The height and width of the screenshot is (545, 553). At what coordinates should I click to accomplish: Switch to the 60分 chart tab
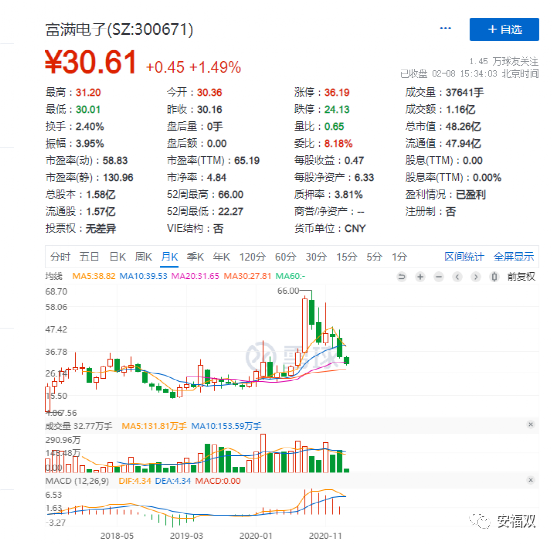coord(286,257)
